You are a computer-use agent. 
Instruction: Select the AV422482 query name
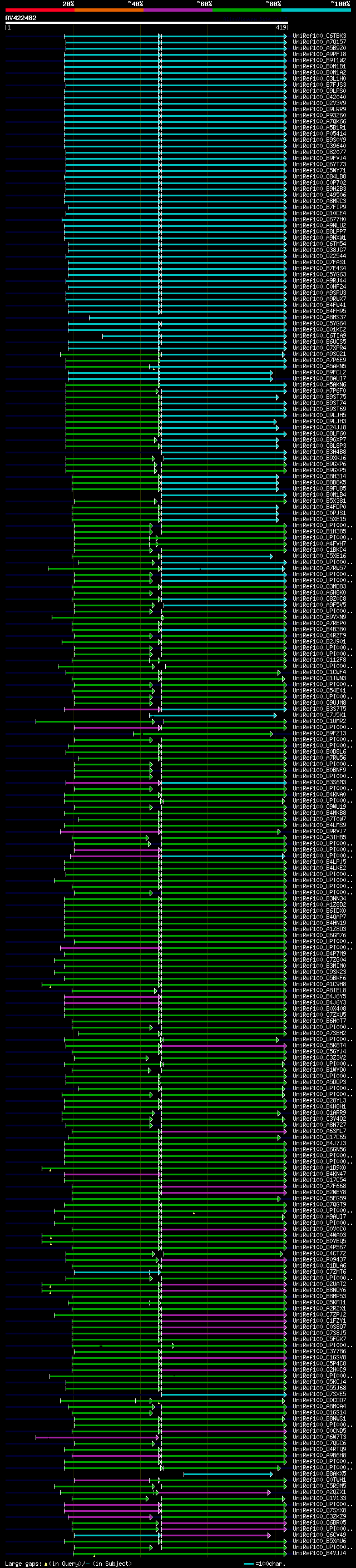point(21,18)
